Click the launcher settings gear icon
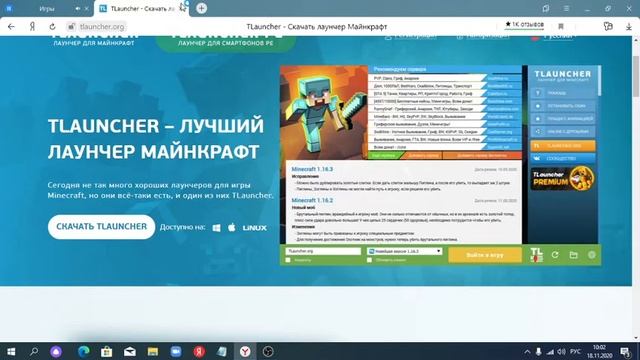The width and height of the screenshot is (640, 360). 592,255
